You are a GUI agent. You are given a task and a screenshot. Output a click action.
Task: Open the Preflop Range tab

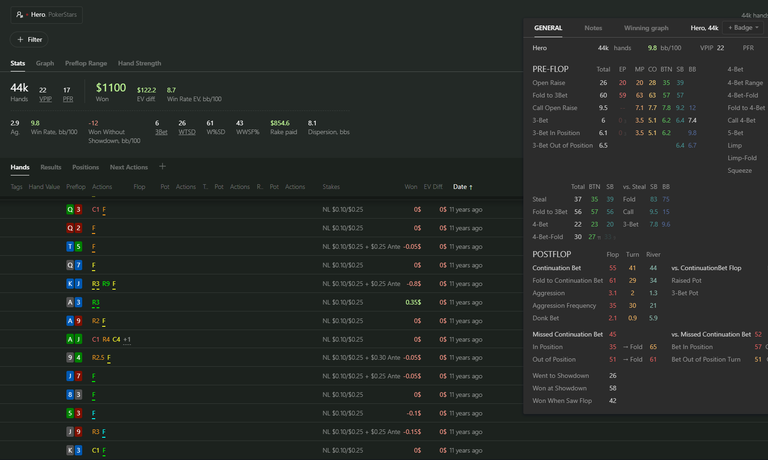tap(86, 63)
